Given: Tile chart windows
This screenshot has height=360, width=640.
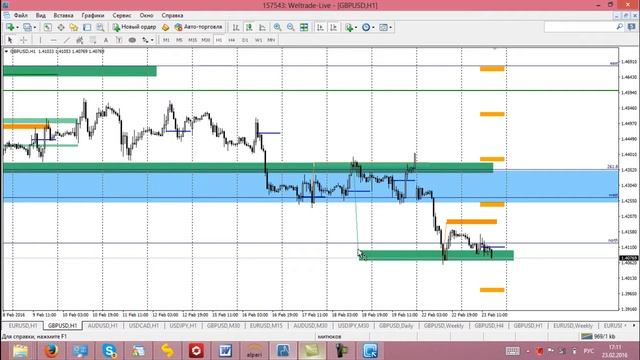Looking at the screenshot, I should coord(304,27).
